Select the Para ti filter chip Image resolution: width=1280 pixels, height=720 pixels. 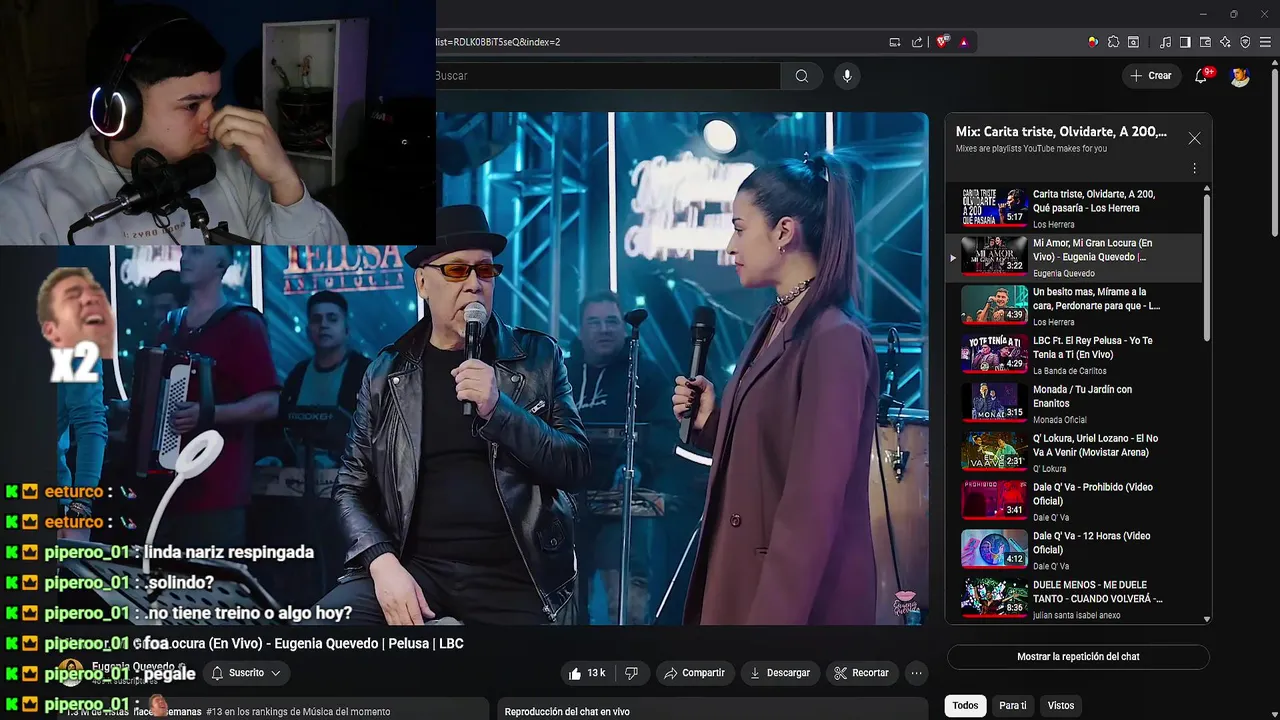click(1013, 706)
